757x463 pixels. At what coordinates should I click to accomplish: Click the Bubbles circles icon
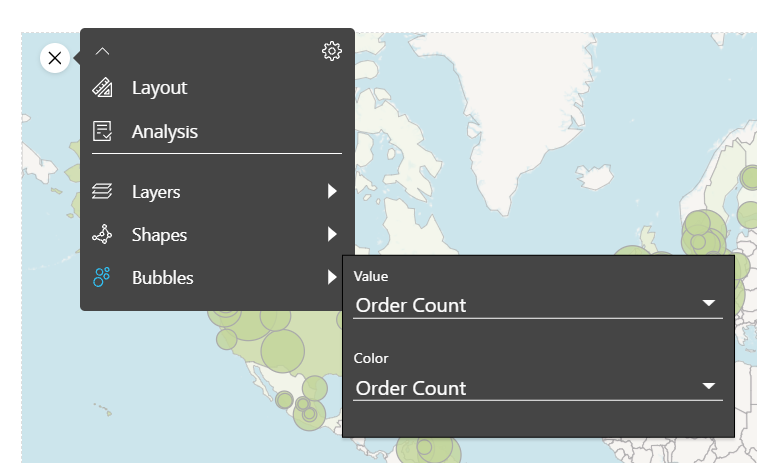pos(101,277)
